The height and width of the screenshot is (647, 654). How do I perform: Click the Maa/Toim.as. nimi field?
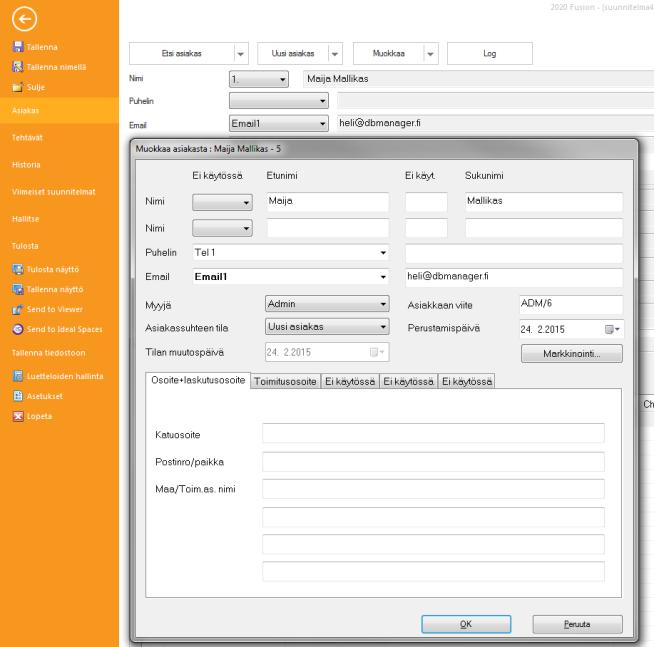tap(433, 489)
